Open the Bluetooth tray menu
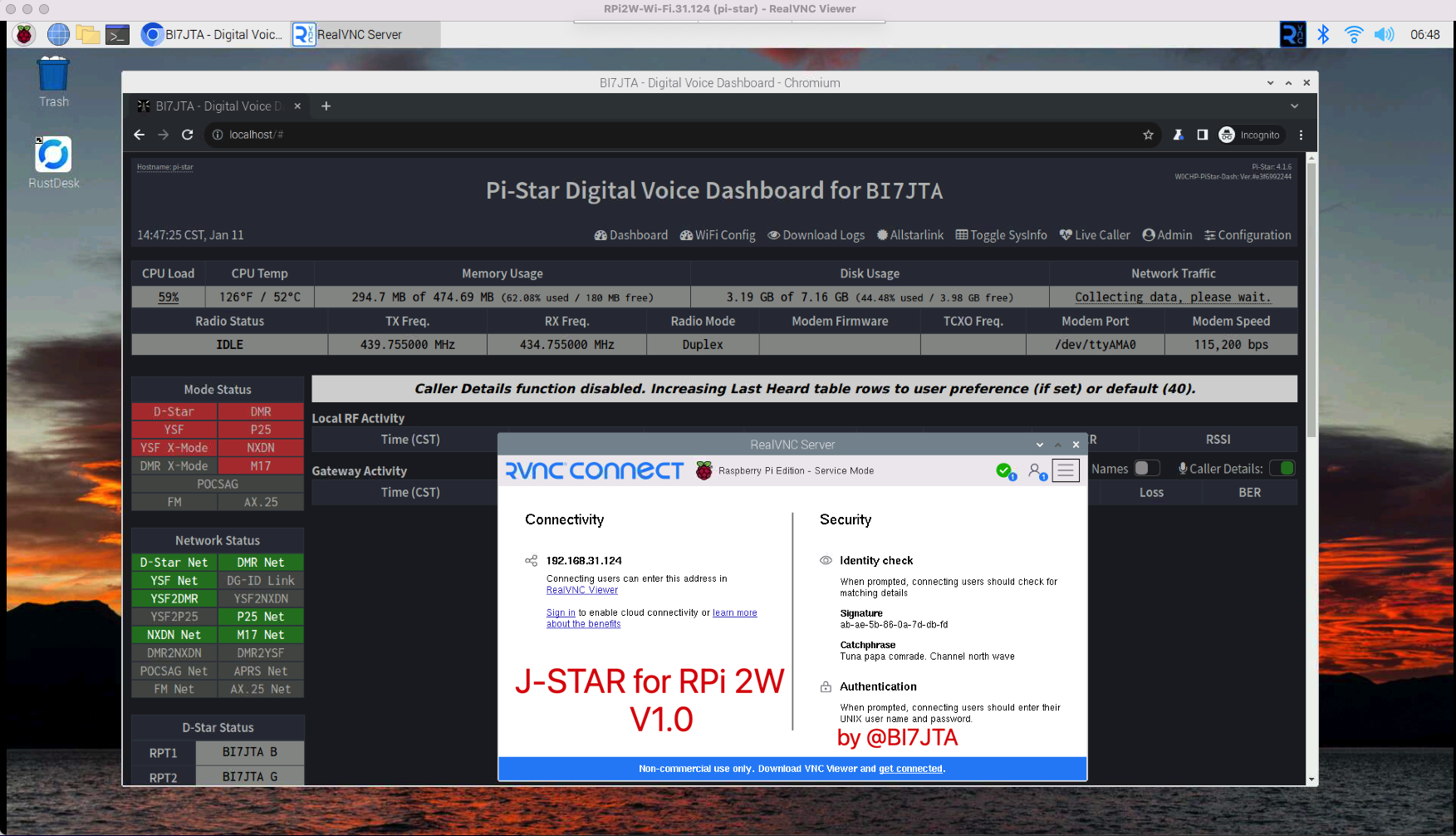Image resolution: width=1456 pixels, height=836 pixels. click(x=1323, y=34)
